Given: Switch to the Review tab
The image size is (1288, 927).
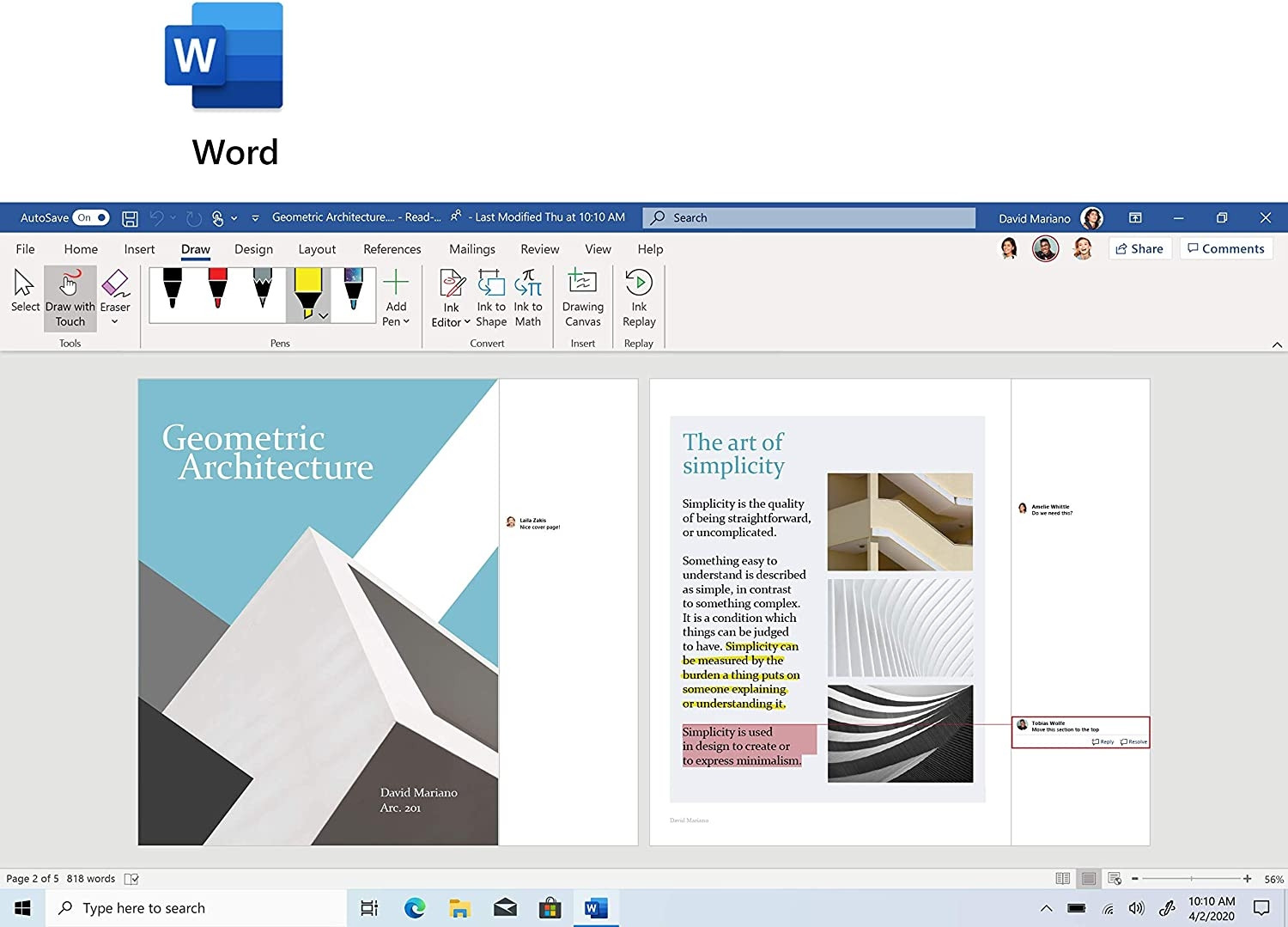Looking at the screenshot, I should (539, 249).
